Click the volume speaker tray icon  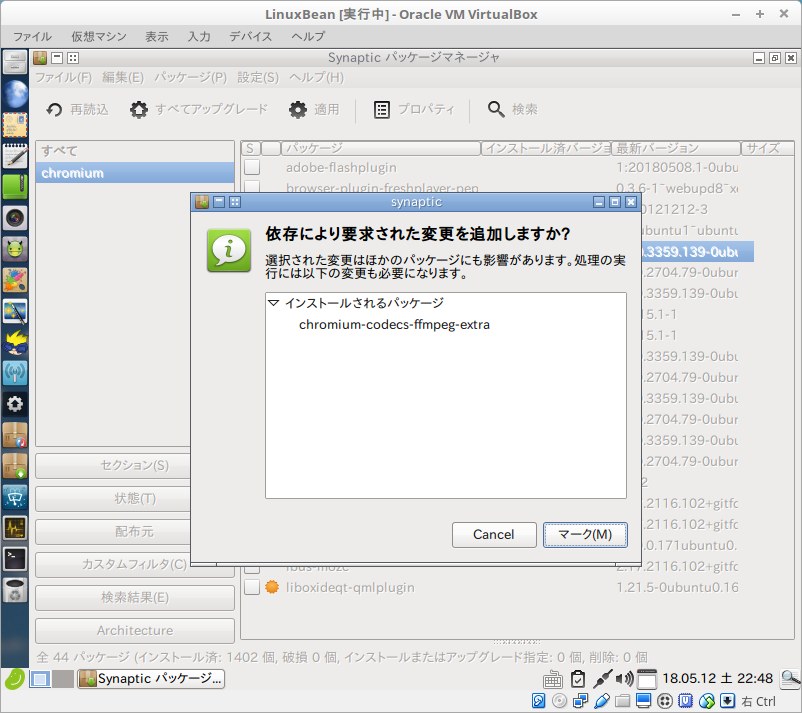point(624,679)
